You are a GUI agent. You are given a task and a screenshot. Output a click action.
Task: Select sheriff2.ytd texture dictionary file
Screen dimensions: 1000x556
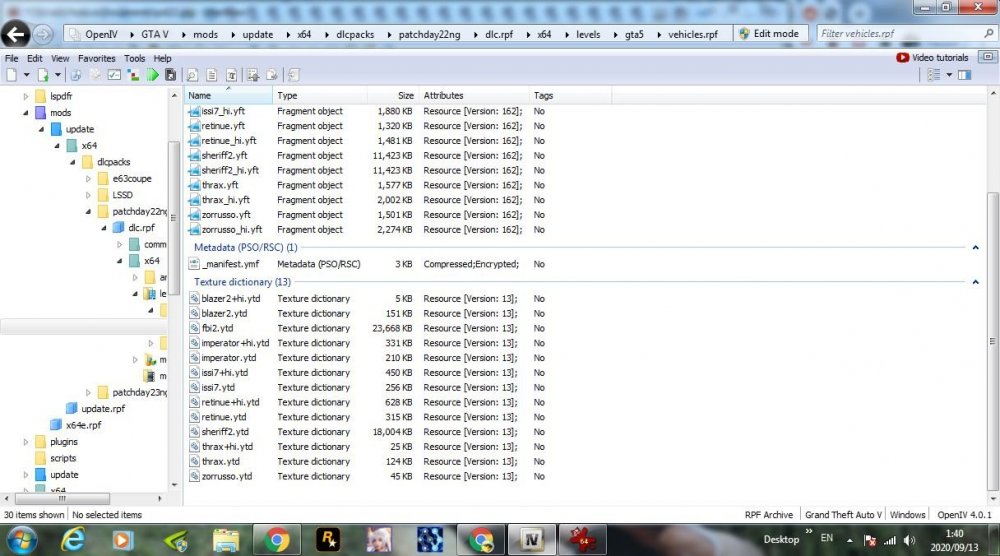click(x=224, y=432)
